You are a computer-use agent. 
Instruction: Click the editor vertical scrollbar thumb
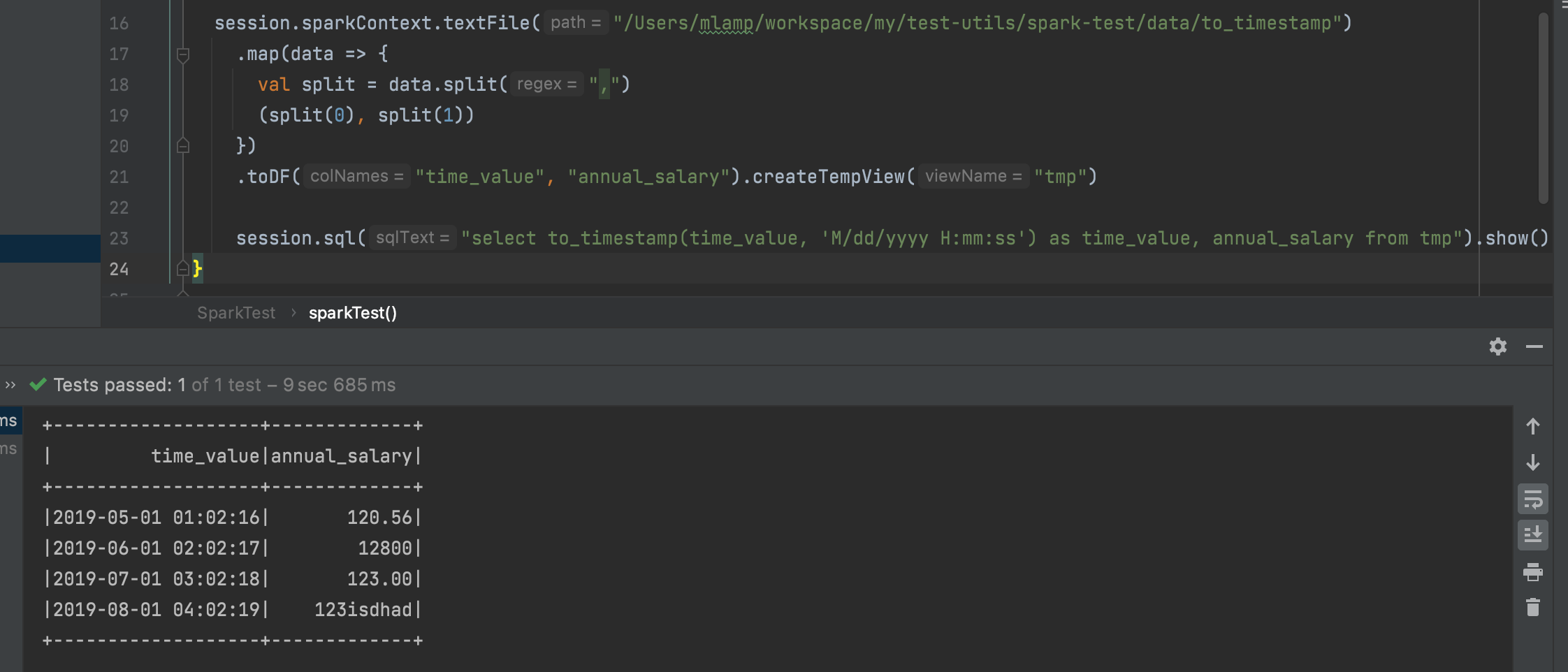[x=1543, y=108]
